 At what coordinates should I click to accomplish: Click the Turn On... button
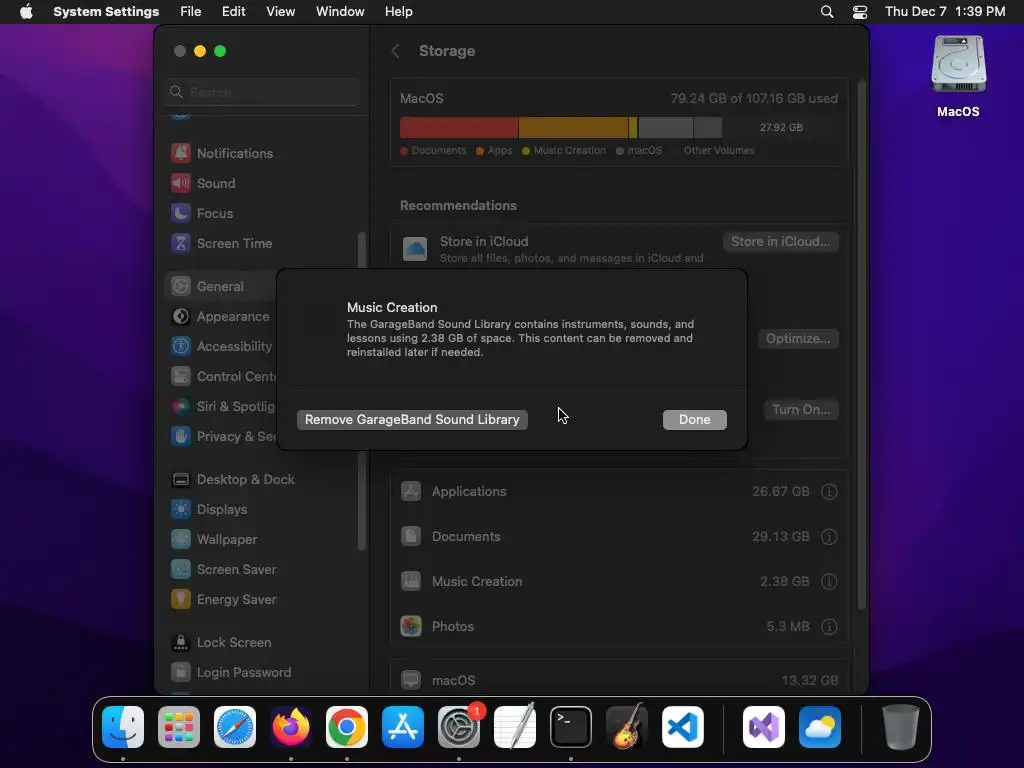[x=801, y=409]
